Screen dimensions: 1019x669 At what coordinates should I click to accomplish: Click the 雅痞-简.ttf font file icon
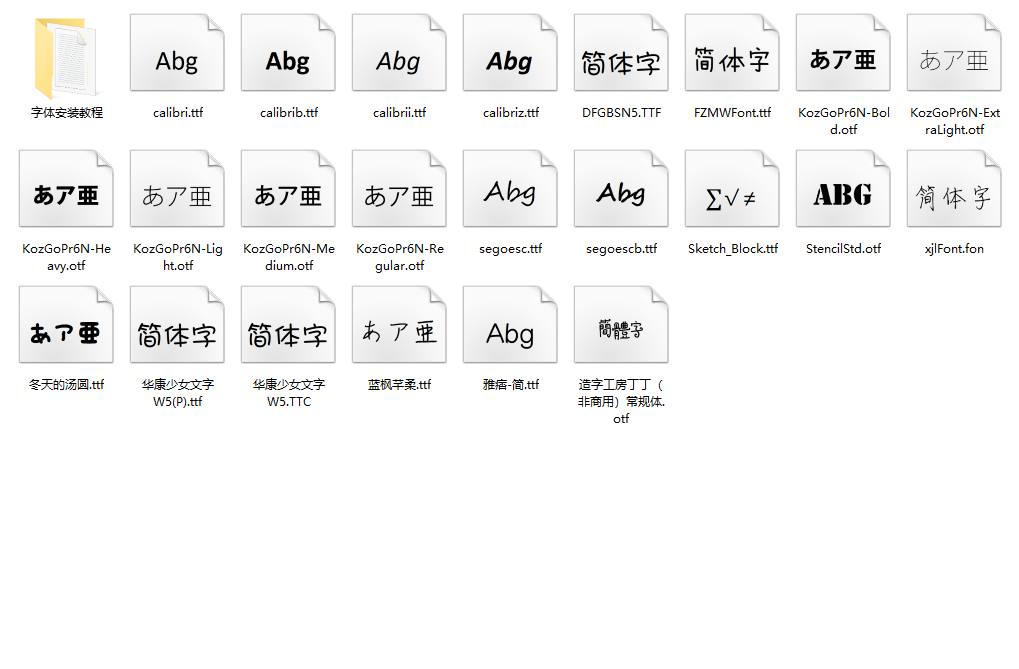tap(510, 324)
